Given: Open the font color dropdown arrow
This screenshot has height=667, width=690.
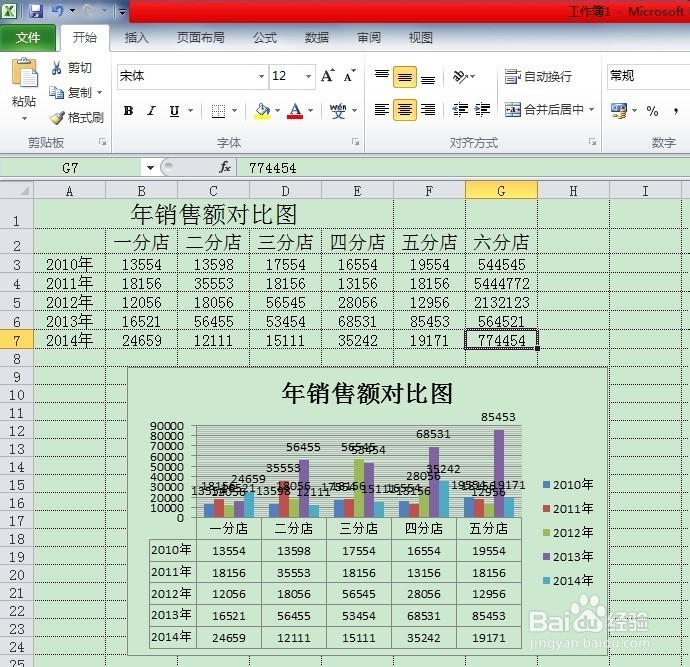Looking at the screenshot, I should tap(310, 111).
